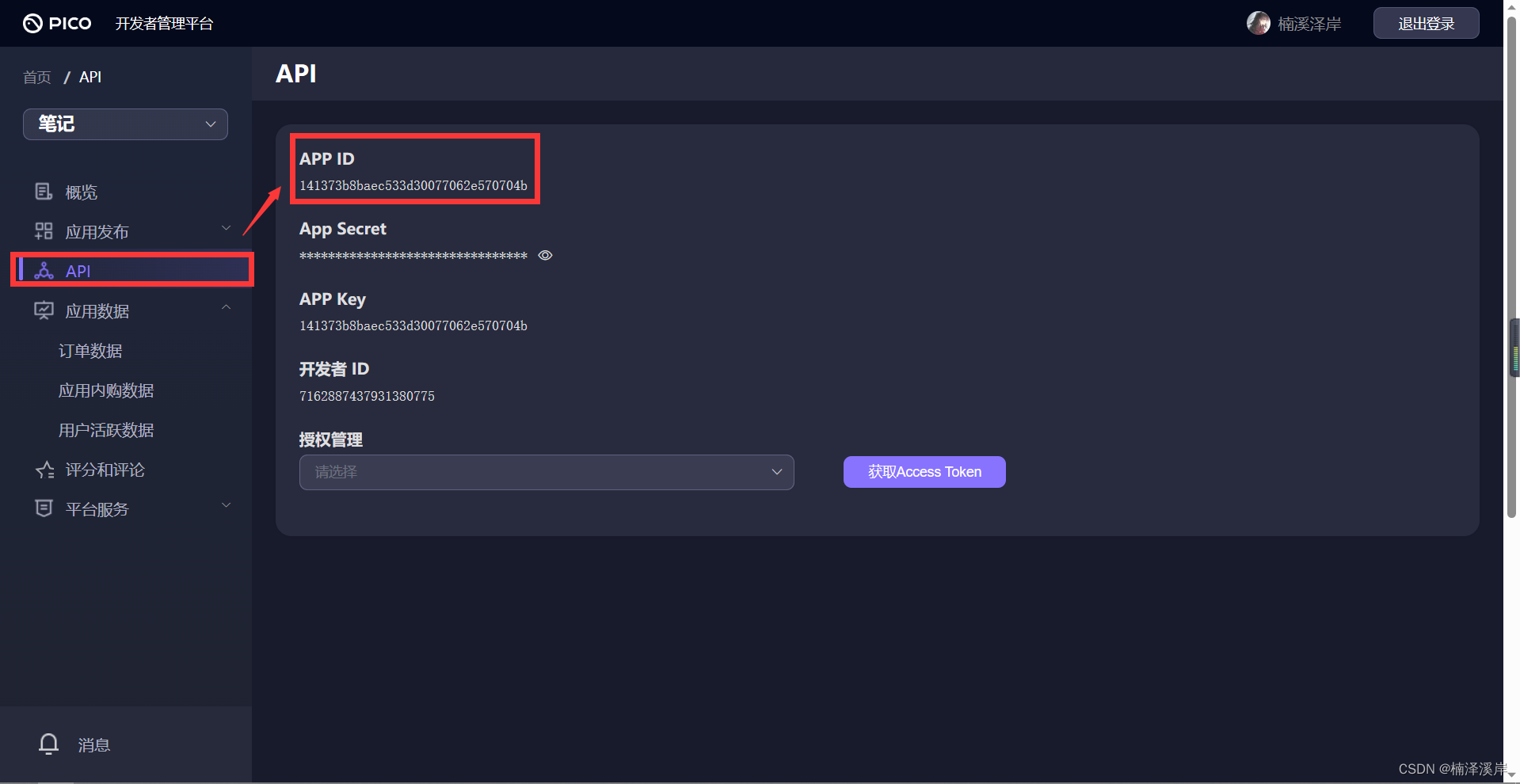Screen dimensions: 1520x784
Task: Click the PICO logo in the top bar
Action: pyautogui.click(x=55, y=23)
